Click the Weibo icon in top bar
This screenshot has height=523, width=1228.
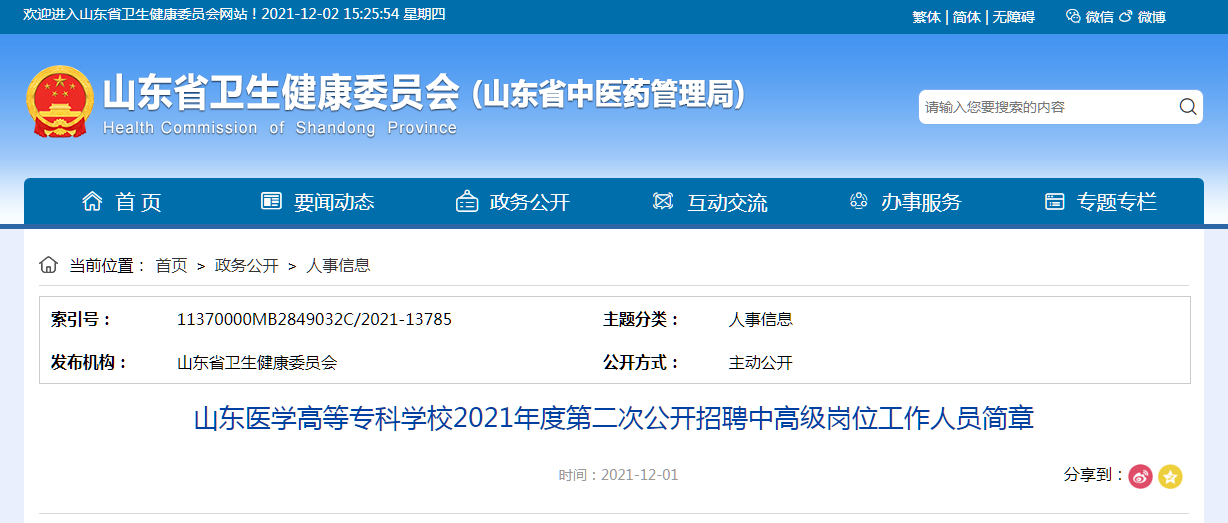pos(1125,16)
